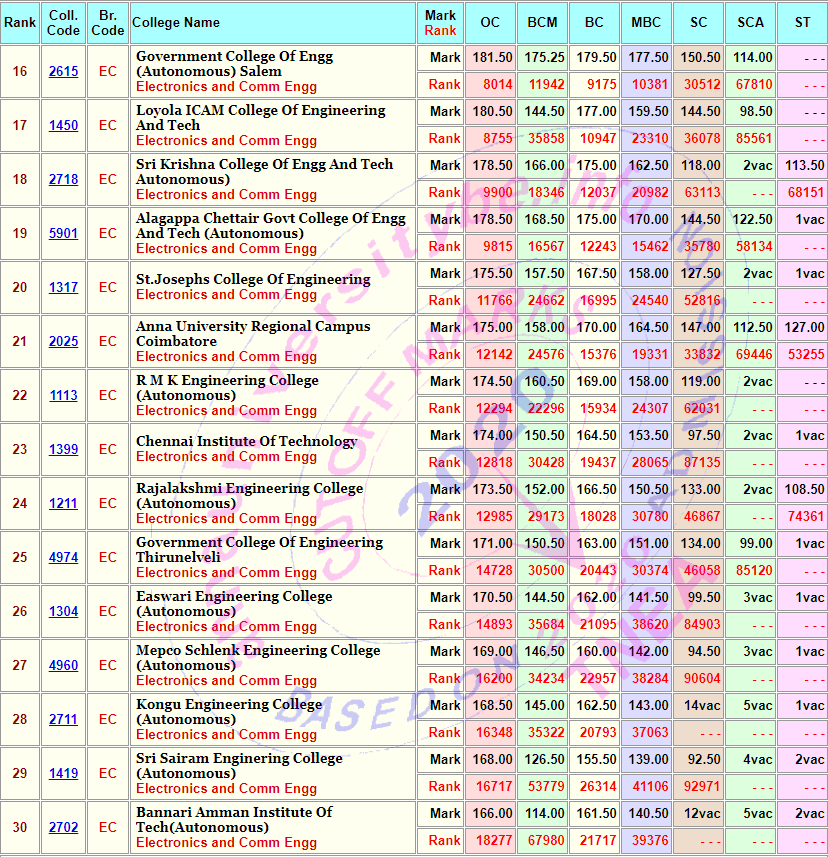Click college code 1450 link
This screenshot has width=828, height=857.
pyautogui.click(x=63, y=126)
